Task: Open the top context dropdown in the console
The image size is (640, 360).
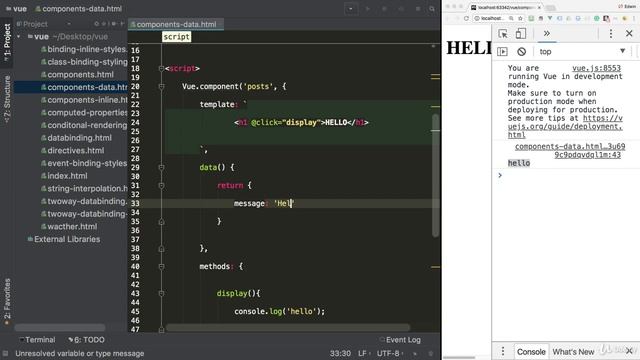Action: pyautogui.click(x=582, y=51)
